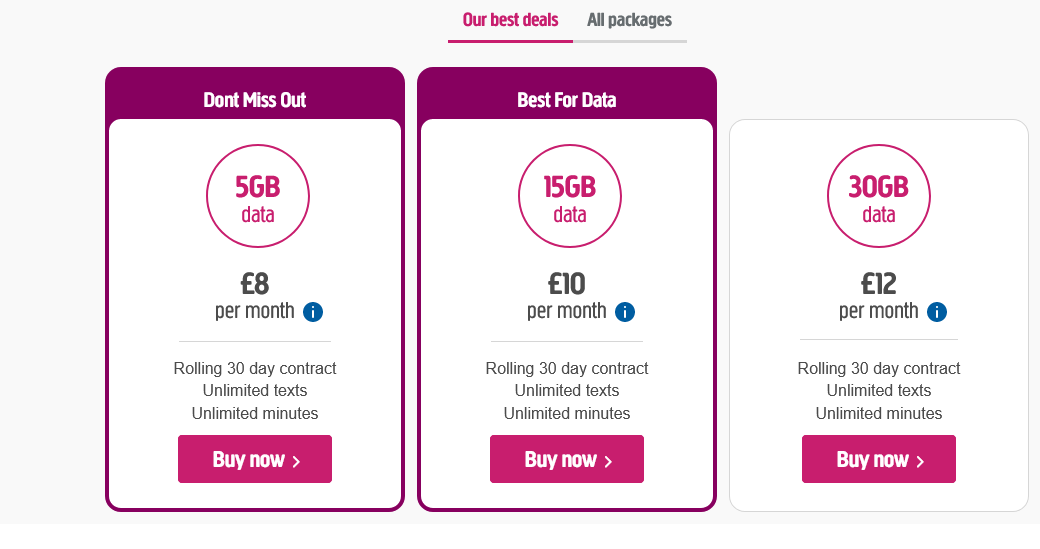Click the £12 price text
The height and width of the screenshot is (549, 1040).
(x=879, y=284)
